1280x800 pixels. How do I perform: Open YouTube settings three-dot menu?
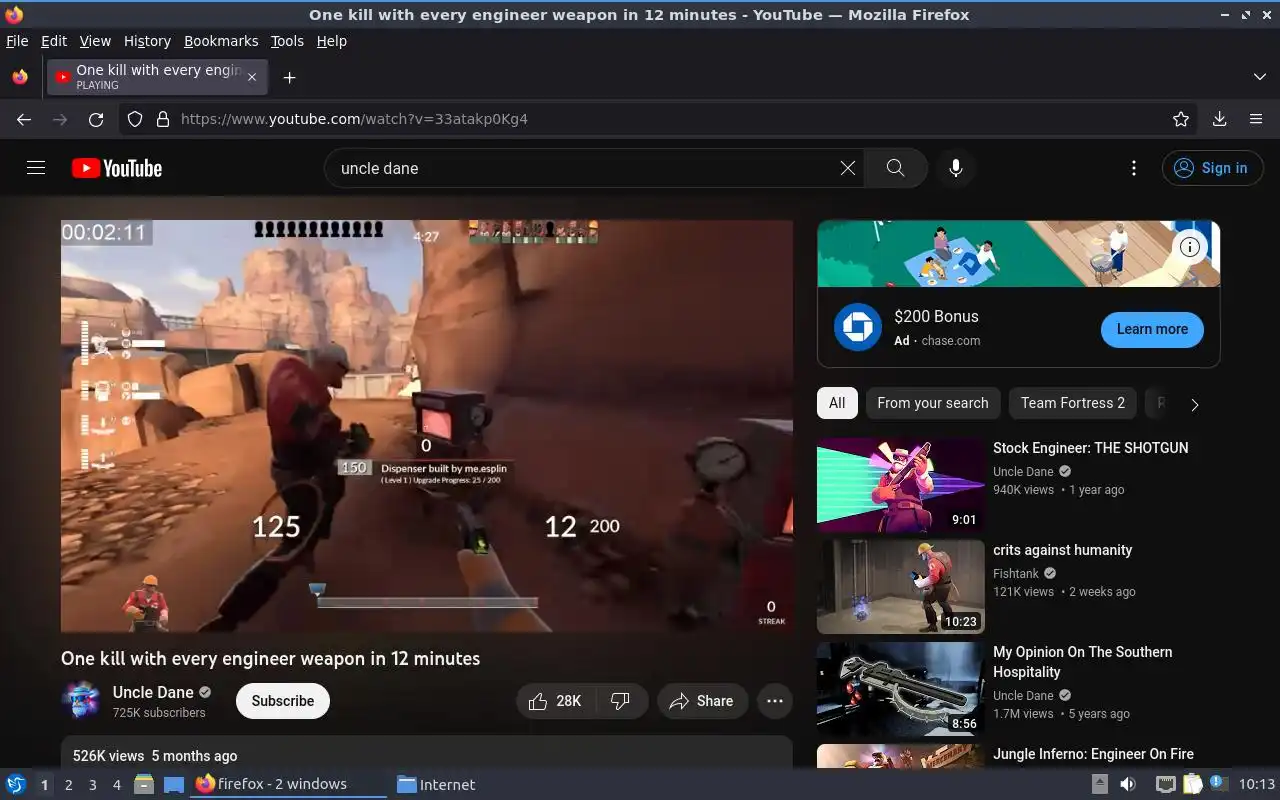coord(1133,168)
